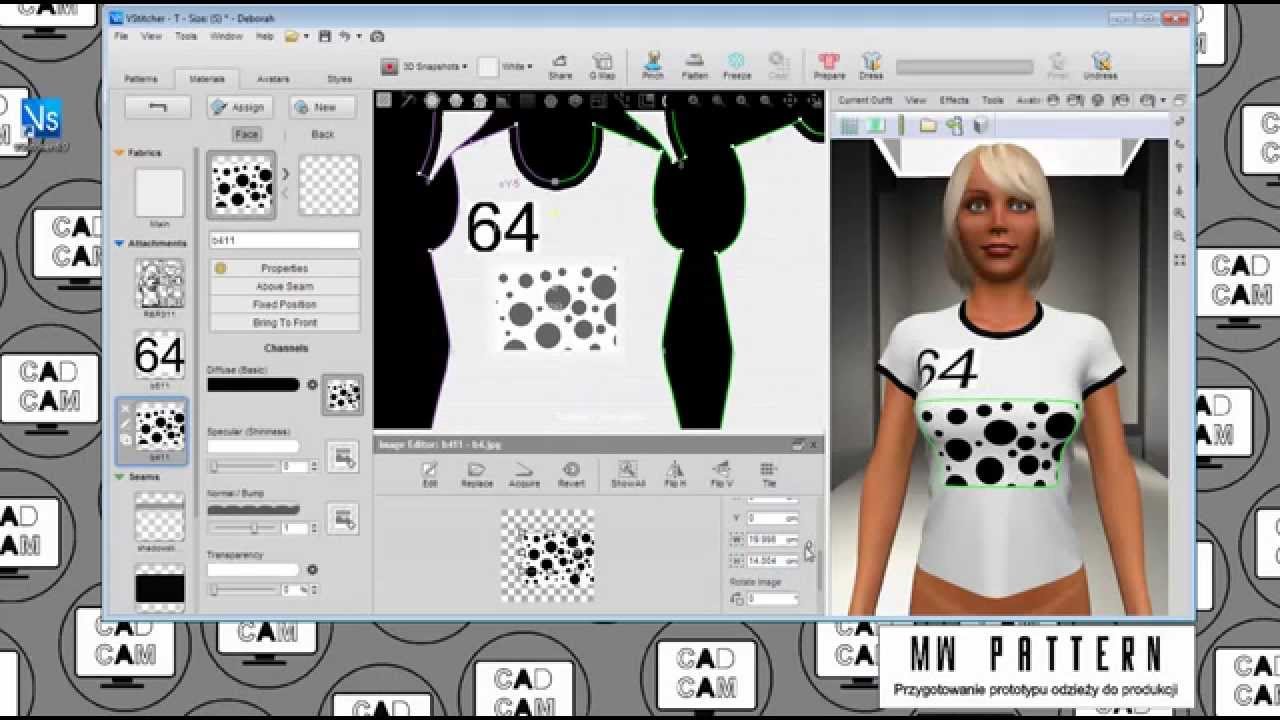1280x720 pixels.
Task: Switch to the Styles tab
Action: [339, 79]
